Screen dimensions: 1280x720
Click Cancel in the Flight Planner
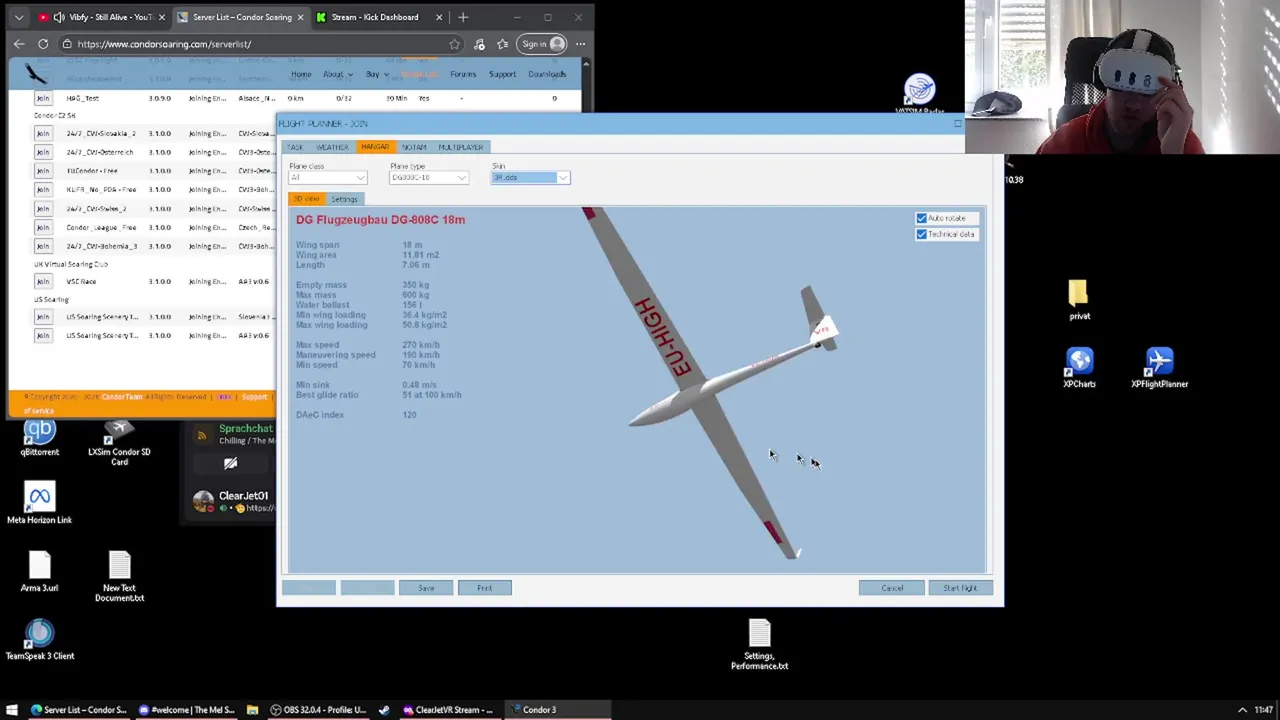click(x=892, y=588)
